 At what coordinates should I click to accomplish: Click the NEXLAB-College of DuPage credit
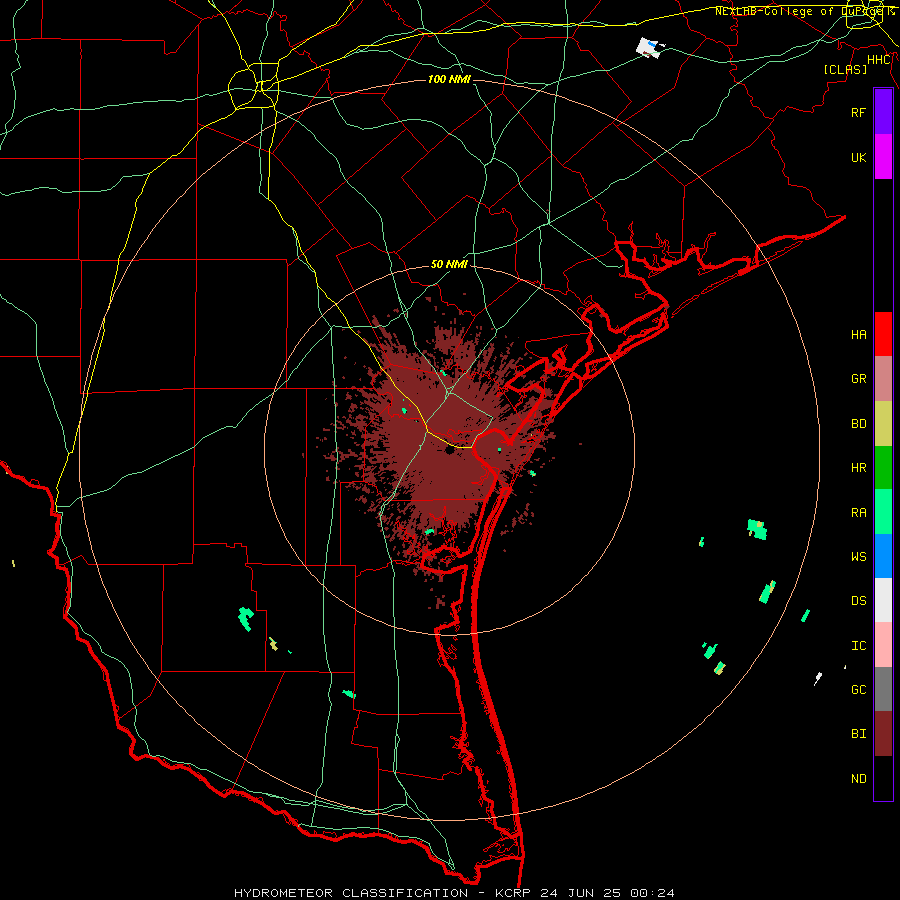tap(804, 11)
